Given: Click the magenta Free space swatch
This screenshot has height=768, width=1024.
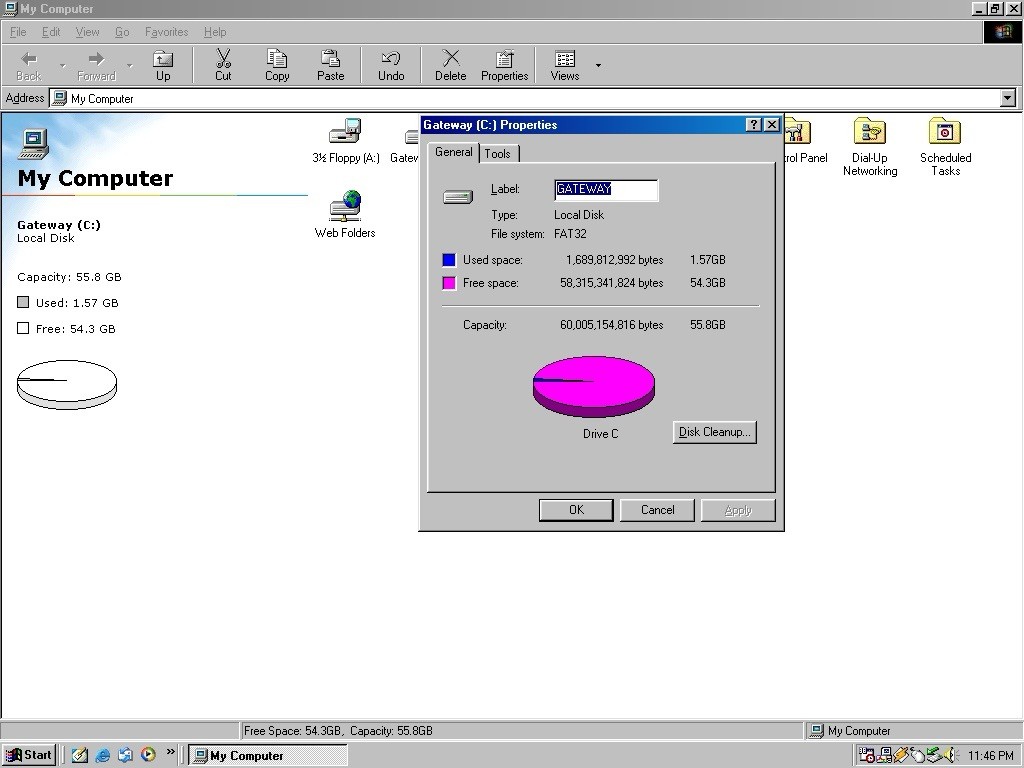Looking at the screenshot, I should [449, 283].
